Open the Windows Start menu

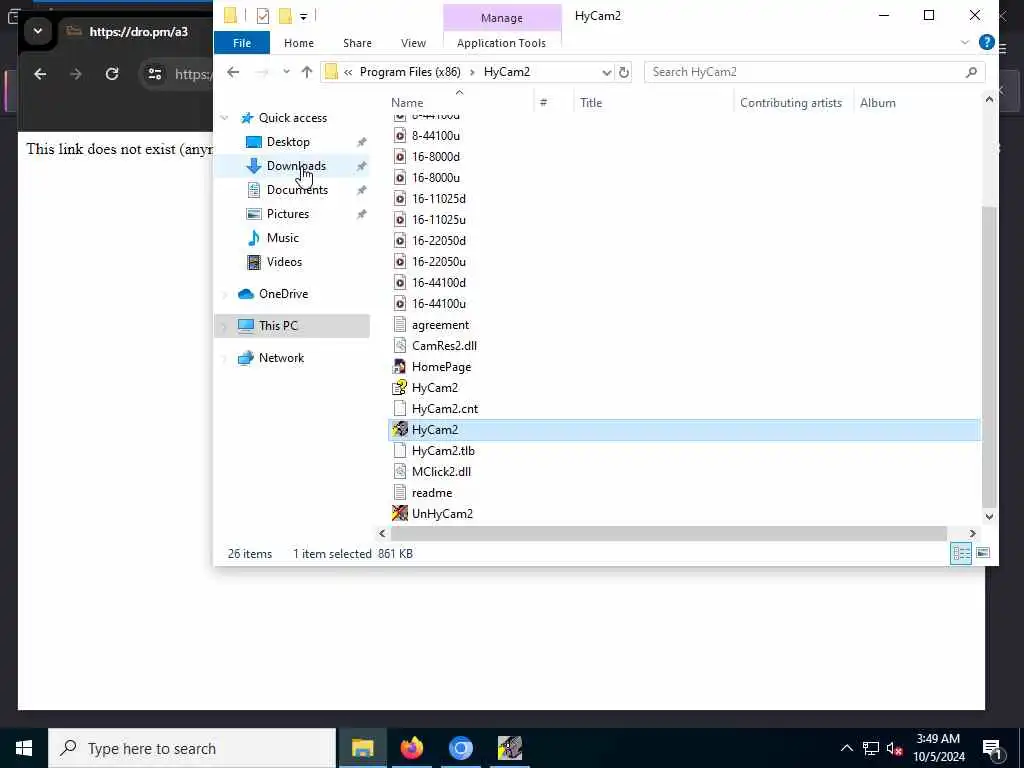(x=24, y=748)
